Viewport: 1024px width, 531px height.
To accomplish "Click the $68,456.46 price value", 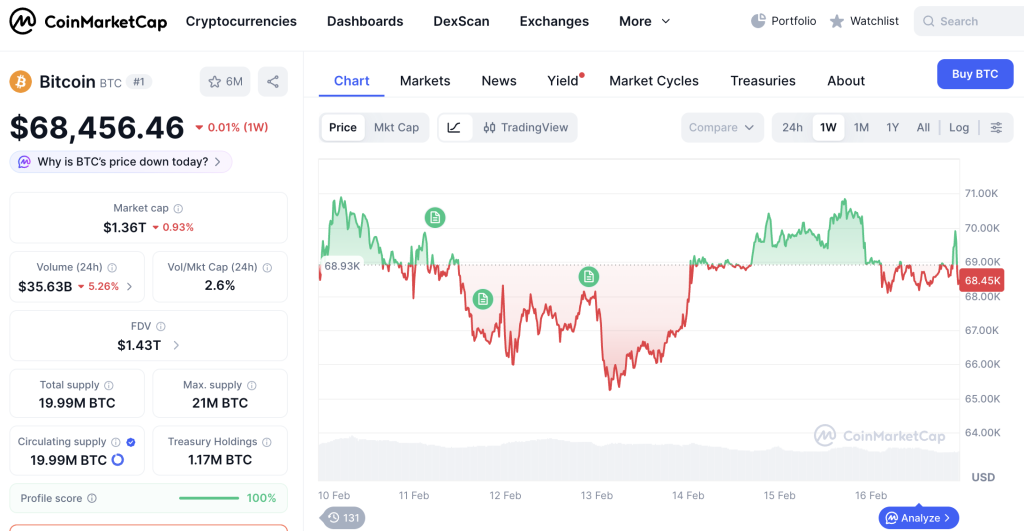I will click(x=97, y=127).
